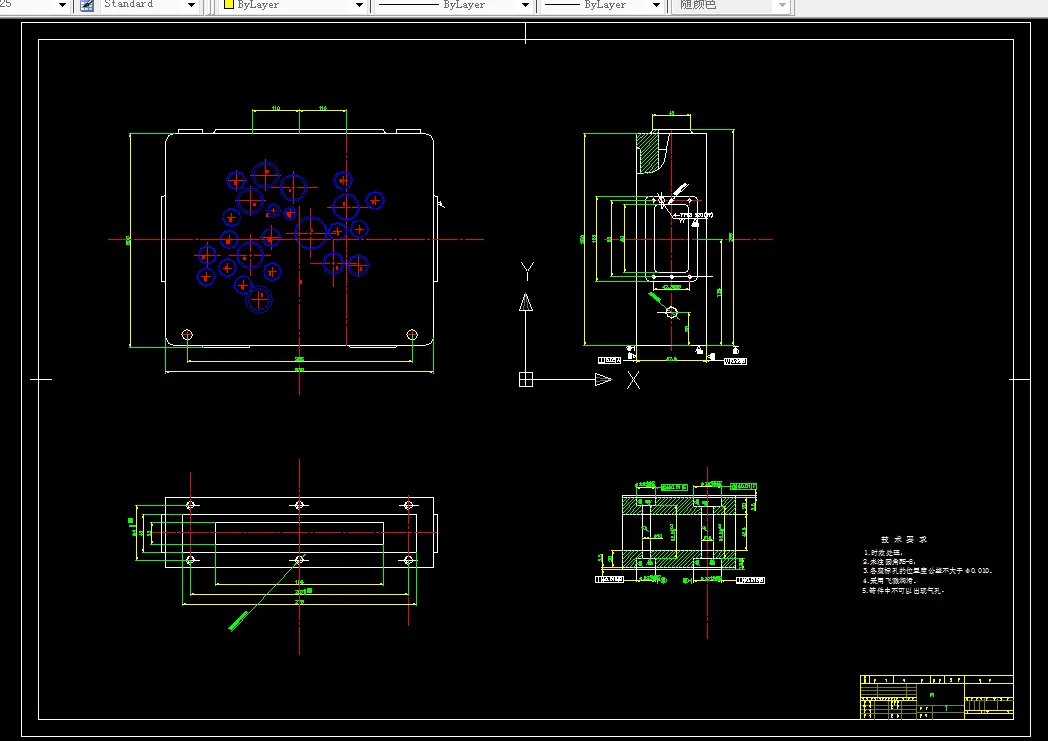Viewport: 1048px width, 741px height.
Task: Open the ByLayer color control dropdown
Action: 294,5
